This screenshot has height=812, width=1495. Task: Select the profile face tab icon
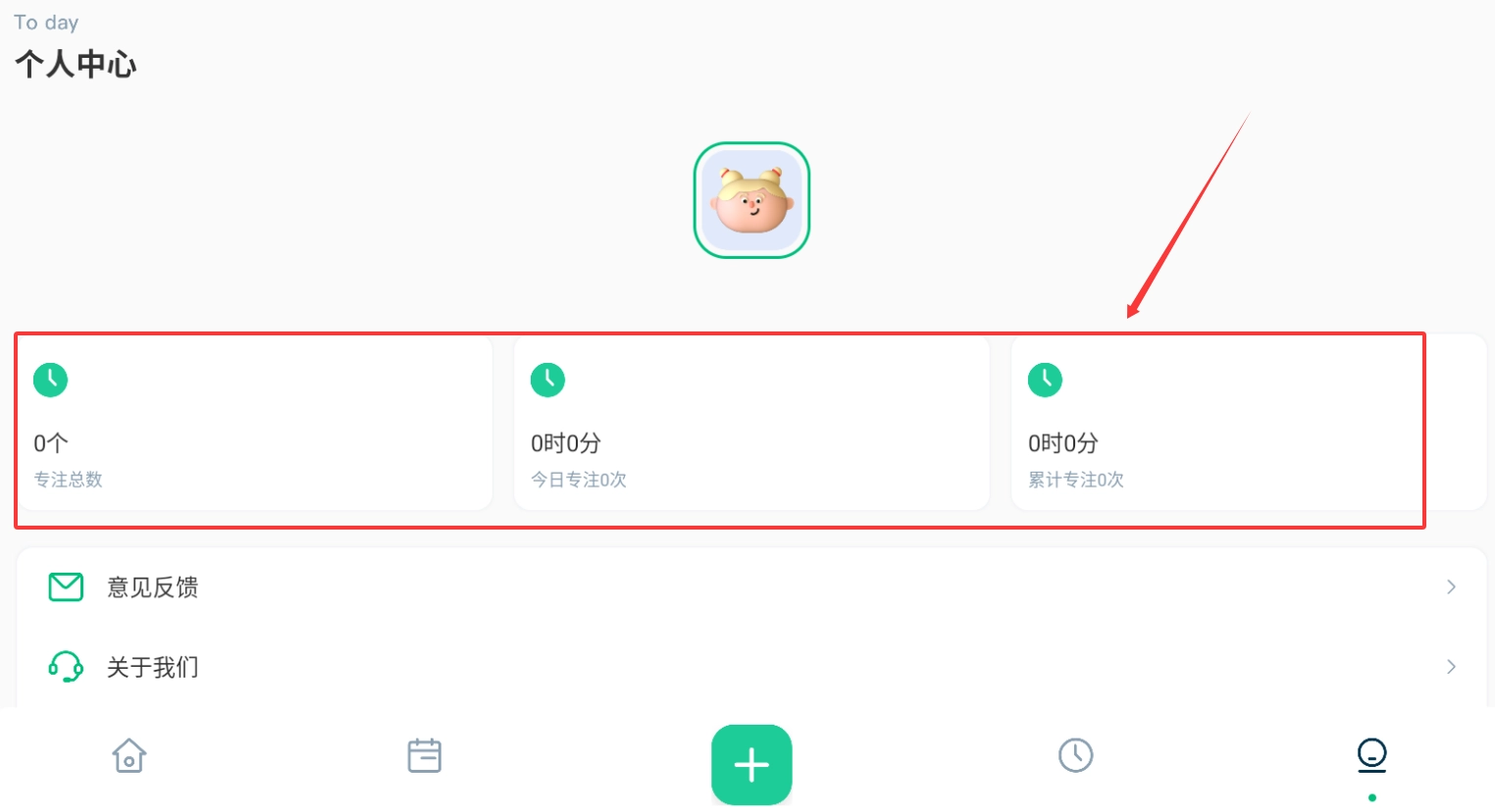pyautogui.click(x=1371, y=755)
